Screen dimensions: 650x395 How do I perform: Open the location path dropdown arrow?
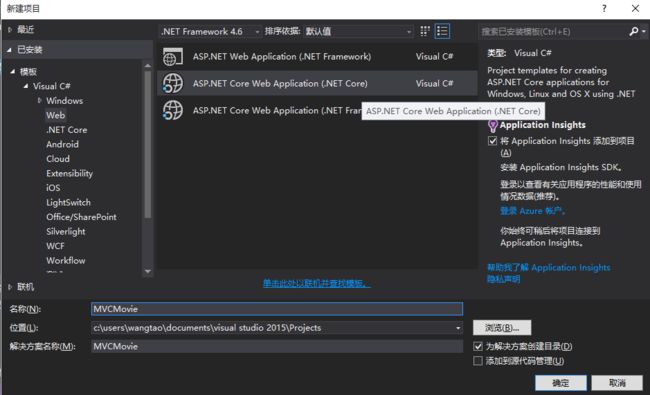point(458,328)
